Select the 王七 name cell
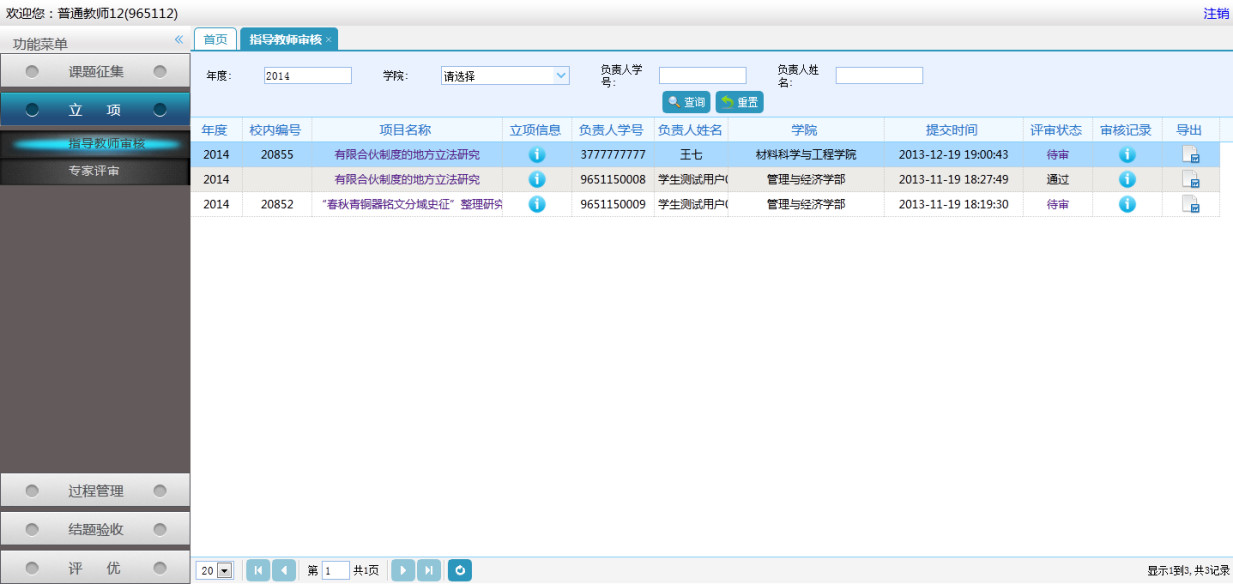 point(690,155)
